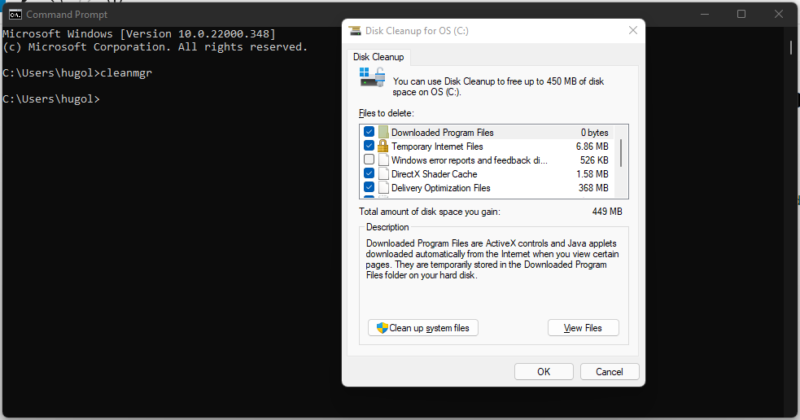800x420 pixels.
Task: Click the Downloaded Program Files folder icon
Action: point(383,132)
